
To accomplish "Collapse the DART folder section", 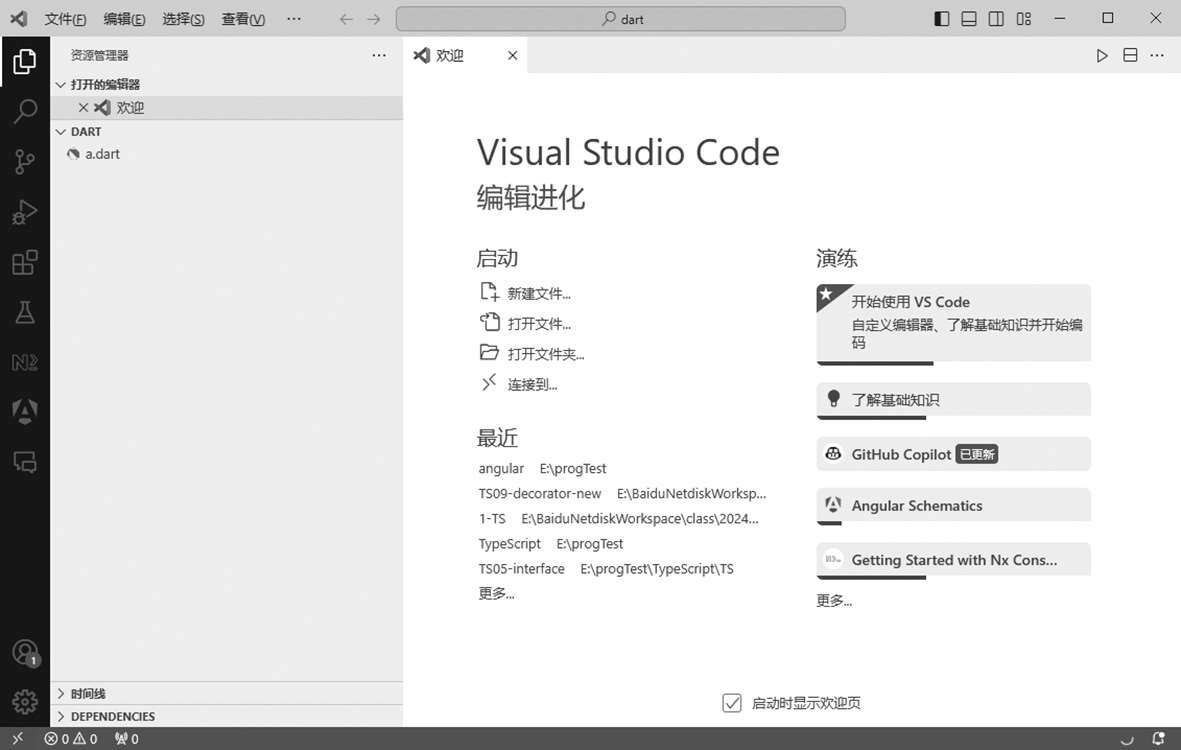I will pyautogui.click(x=86, y=131).
